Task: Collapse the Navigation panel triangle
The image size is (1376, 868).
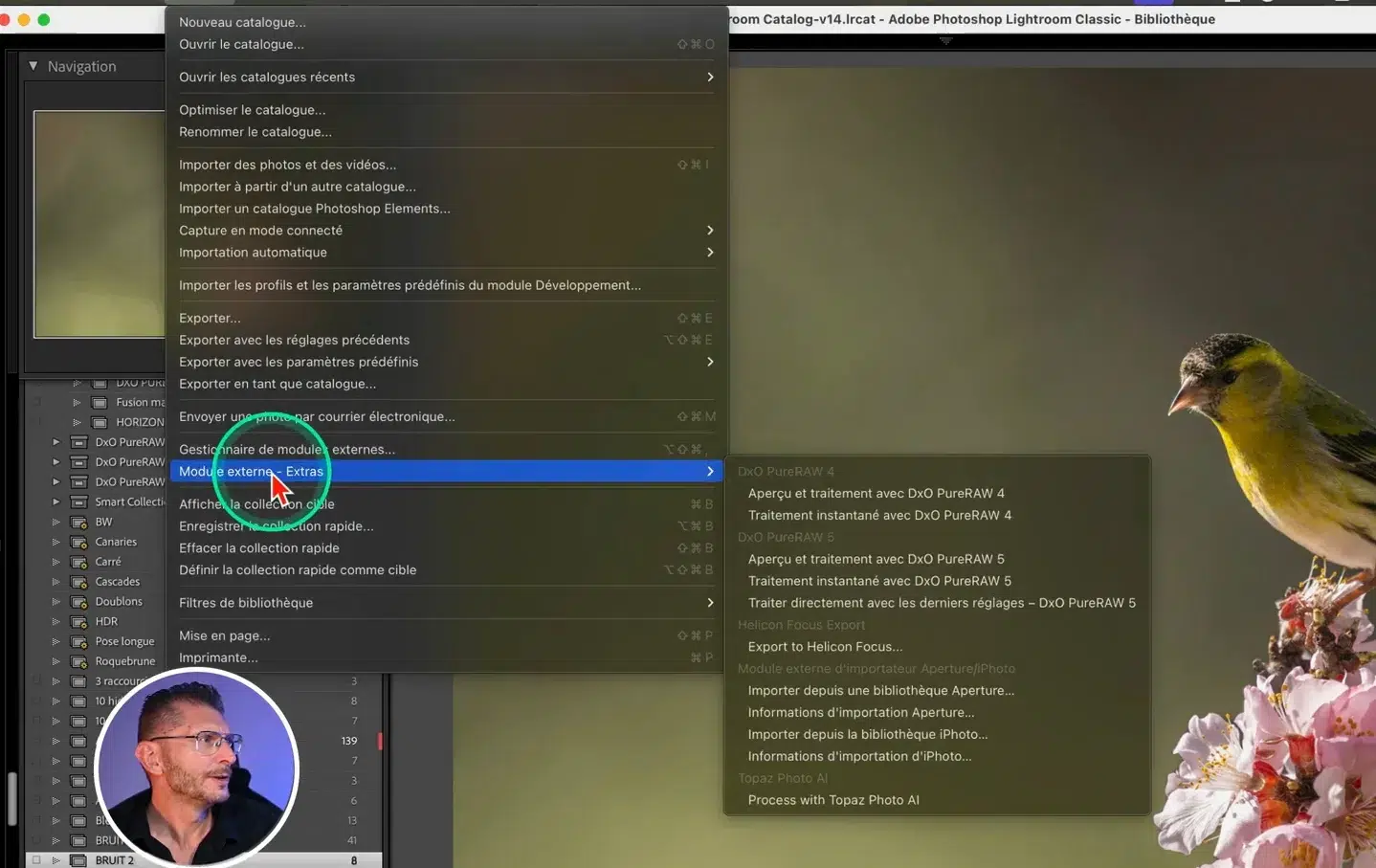Action: point(33,66)
